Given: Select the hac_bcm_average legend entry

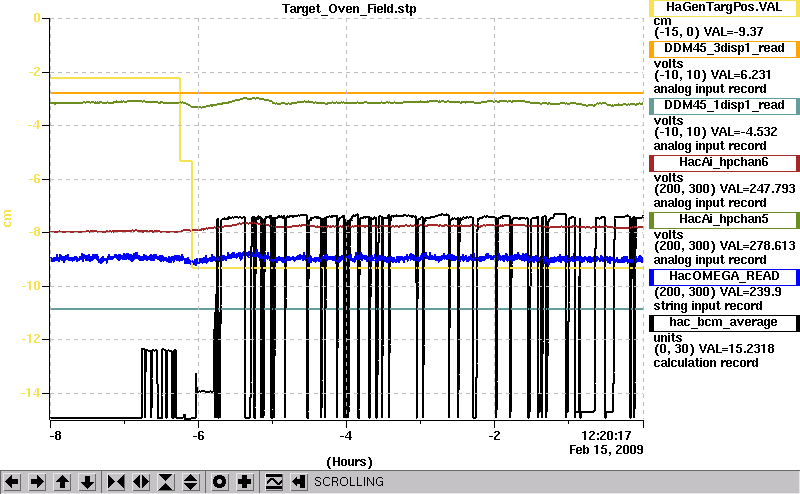Looking at the screenshot, I should click(724, 323).
